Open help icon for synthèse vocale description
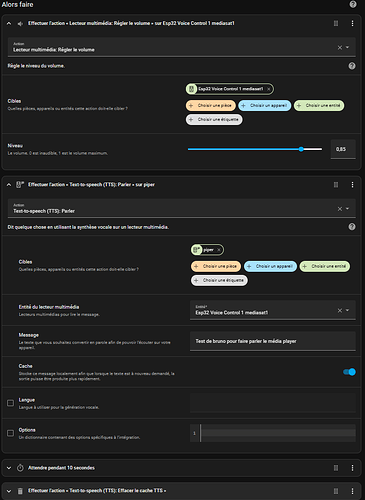This screenshot has height=500, width=365. pos(352,227)
